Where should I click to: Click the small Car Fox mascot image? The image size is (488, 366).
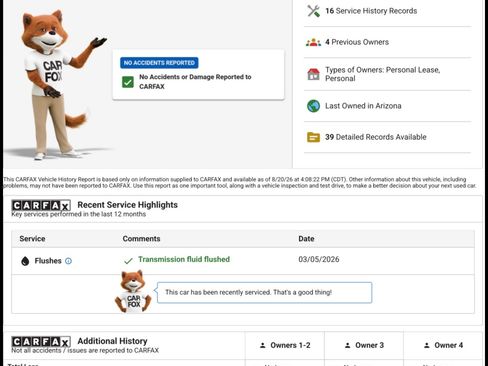(133, 292)
